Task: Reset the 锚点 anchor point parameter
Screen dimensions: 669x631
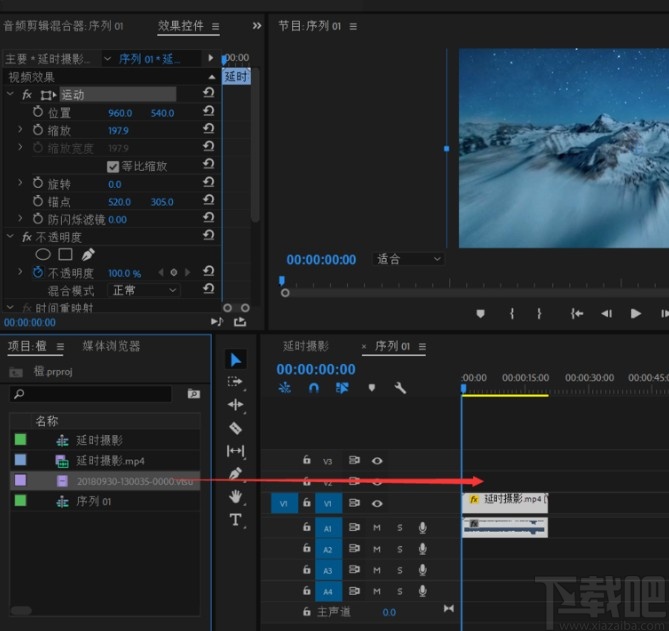Action: pos(209,200)
